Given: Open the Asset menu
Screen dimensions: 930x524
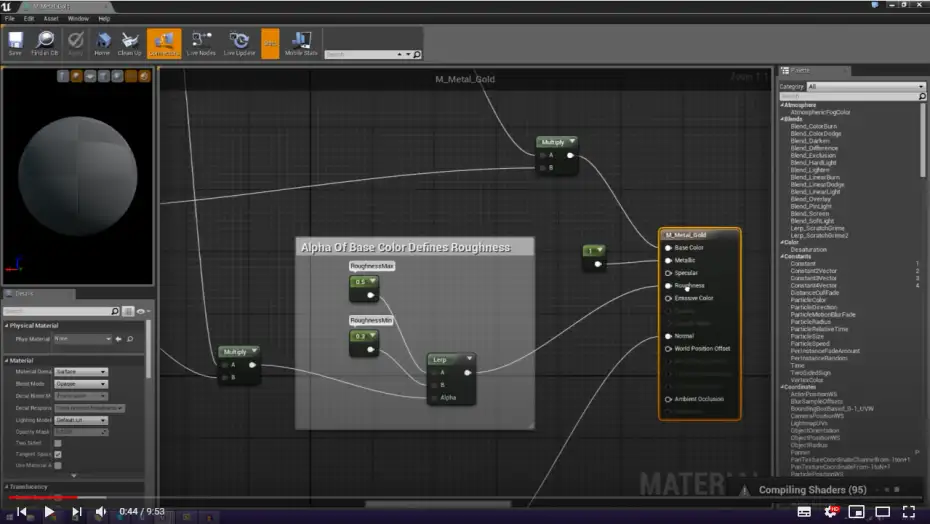Looking at the screenshot, I should point(51,18).
